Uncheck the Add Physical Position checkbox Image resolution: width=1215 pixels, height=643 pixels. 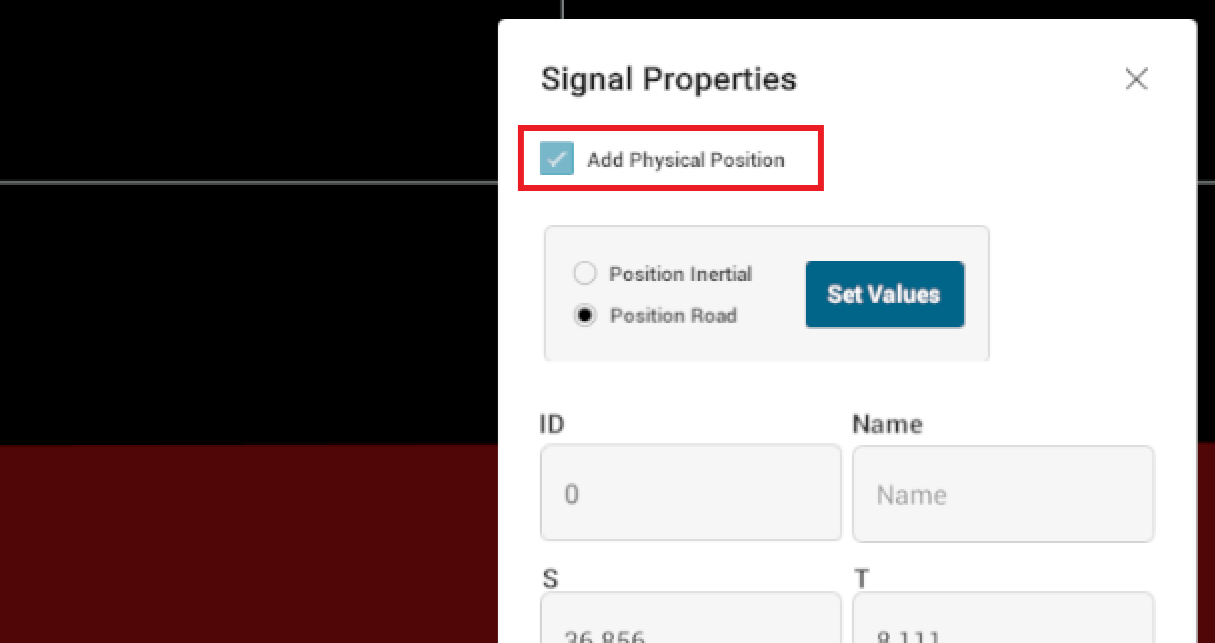click(557, 159)
